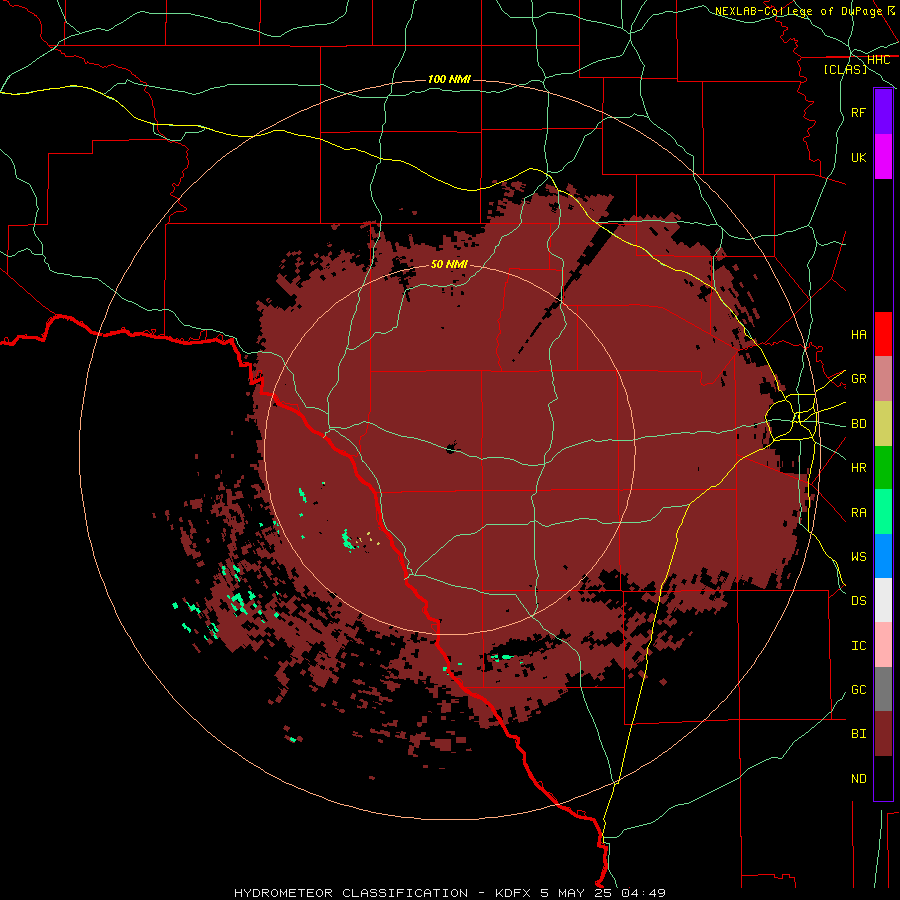Click the 100 NMI range ring label
The width and height of the screenshot is (900, 900).
(x=449, y=79)
